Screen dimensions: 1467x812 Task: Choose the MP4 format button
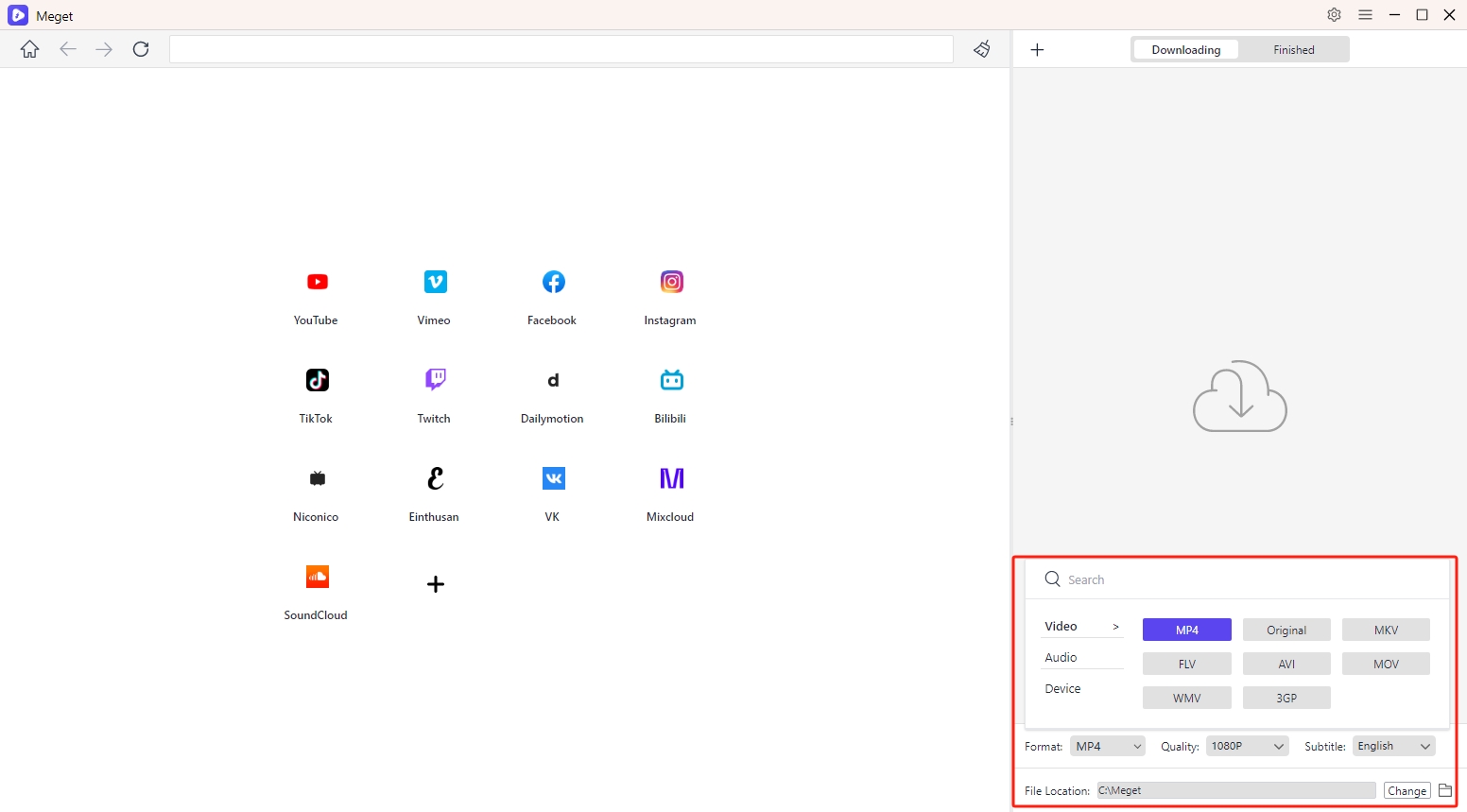point(1187,631)
